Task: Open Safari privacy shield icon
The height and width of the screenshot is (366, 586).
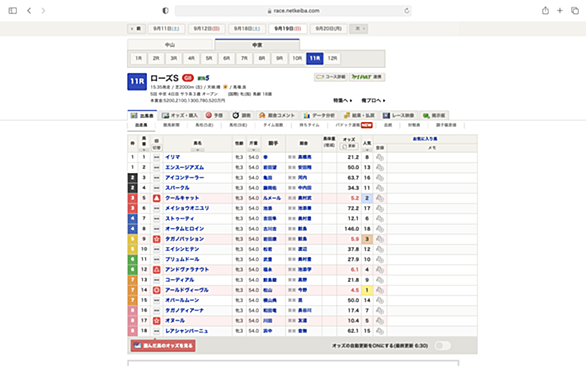Action: 165,11
